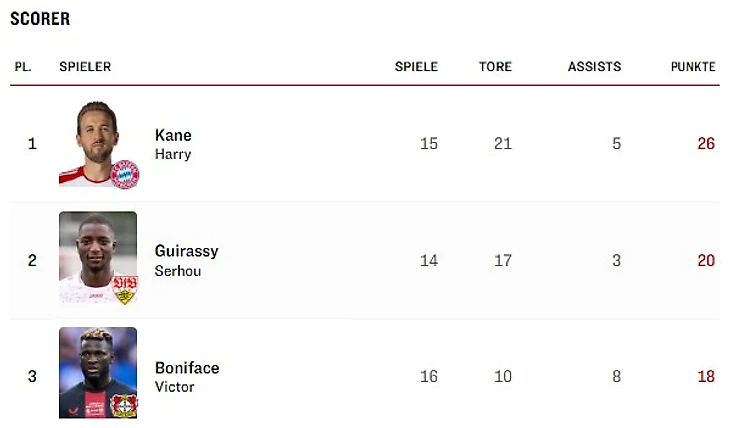This screenshot has height=428, width=730.
Task: Select Kane's 26 points value
Action: [x=706, y=144]
